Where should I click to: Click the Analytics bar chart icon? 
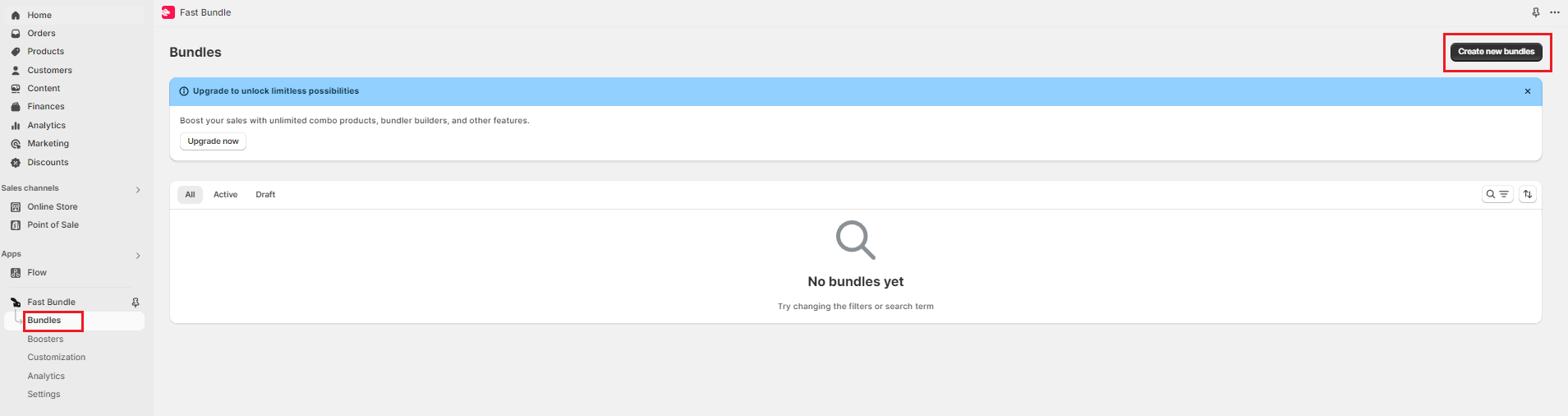click(16, 126)
